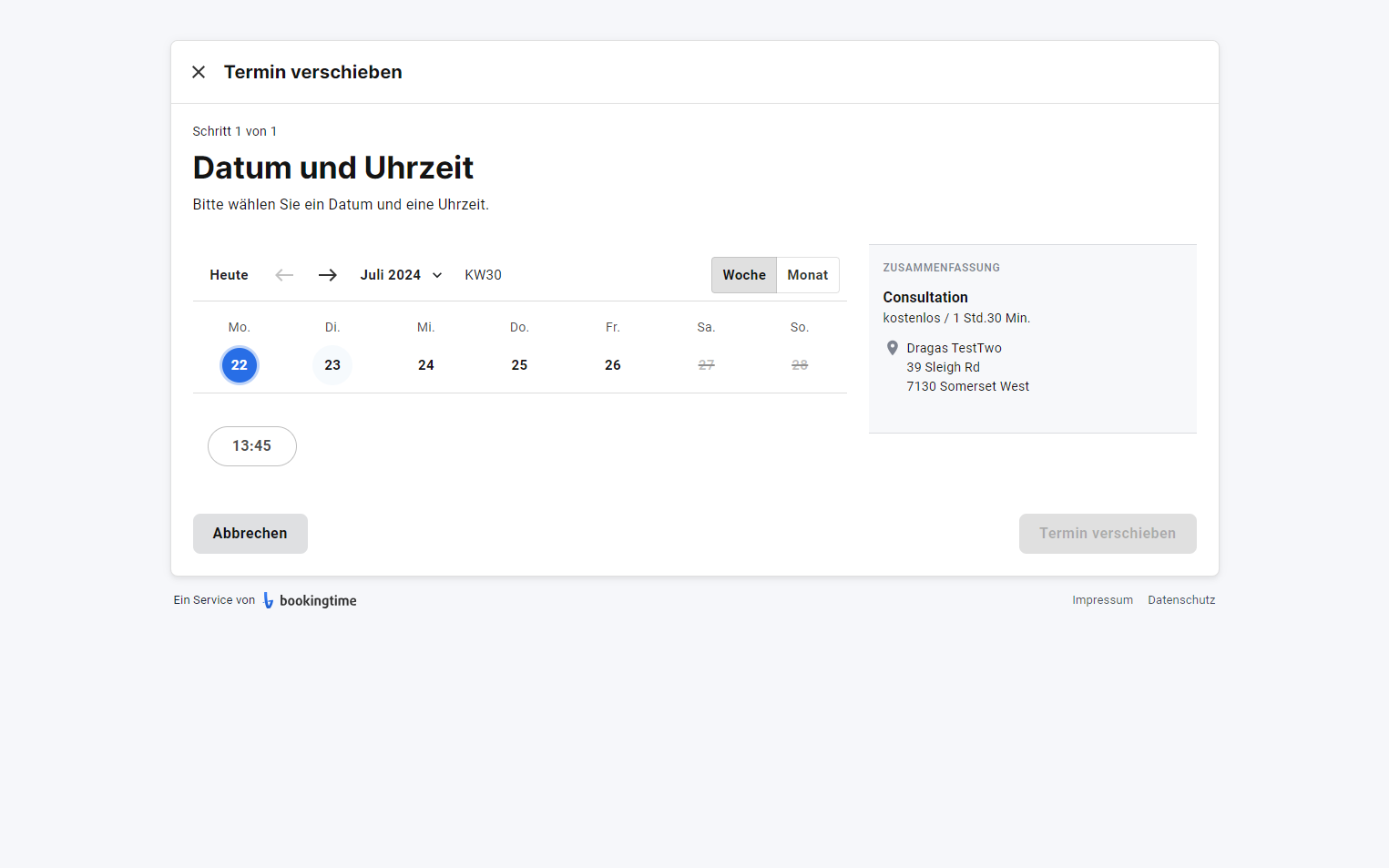Click the struck-through Saturday 27

706,365
